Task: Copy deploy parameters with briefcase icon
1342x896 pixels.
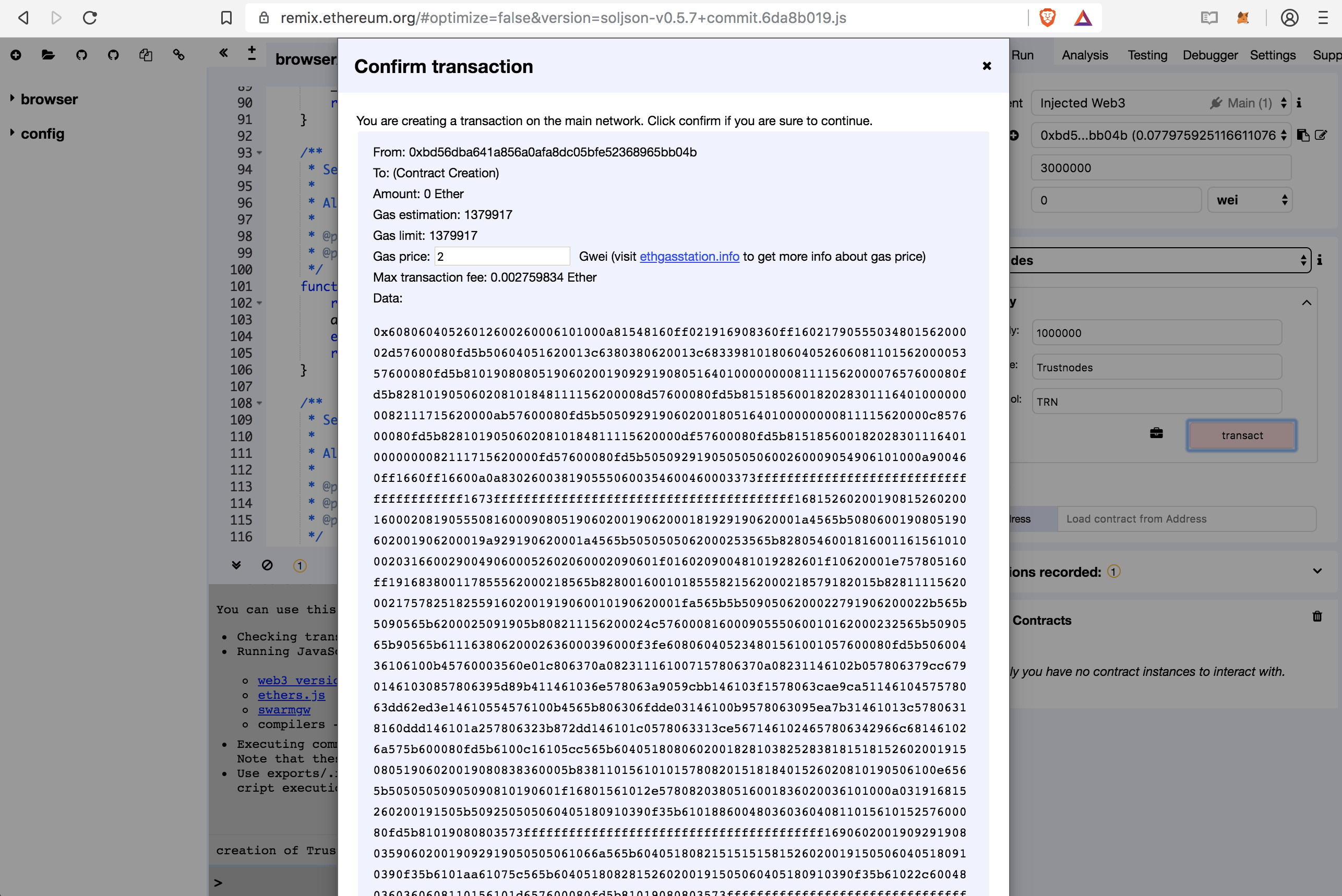Action: coord(1156,433)
